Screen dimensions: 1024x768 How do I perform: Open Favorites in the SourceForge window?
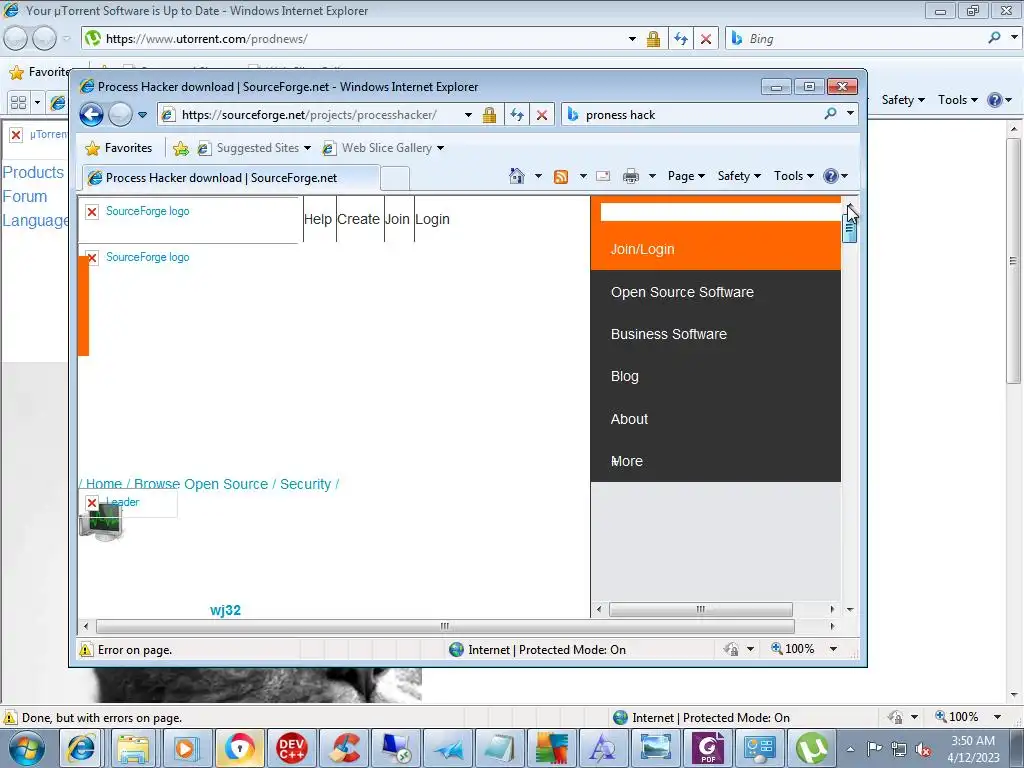[x=119, y=148]
